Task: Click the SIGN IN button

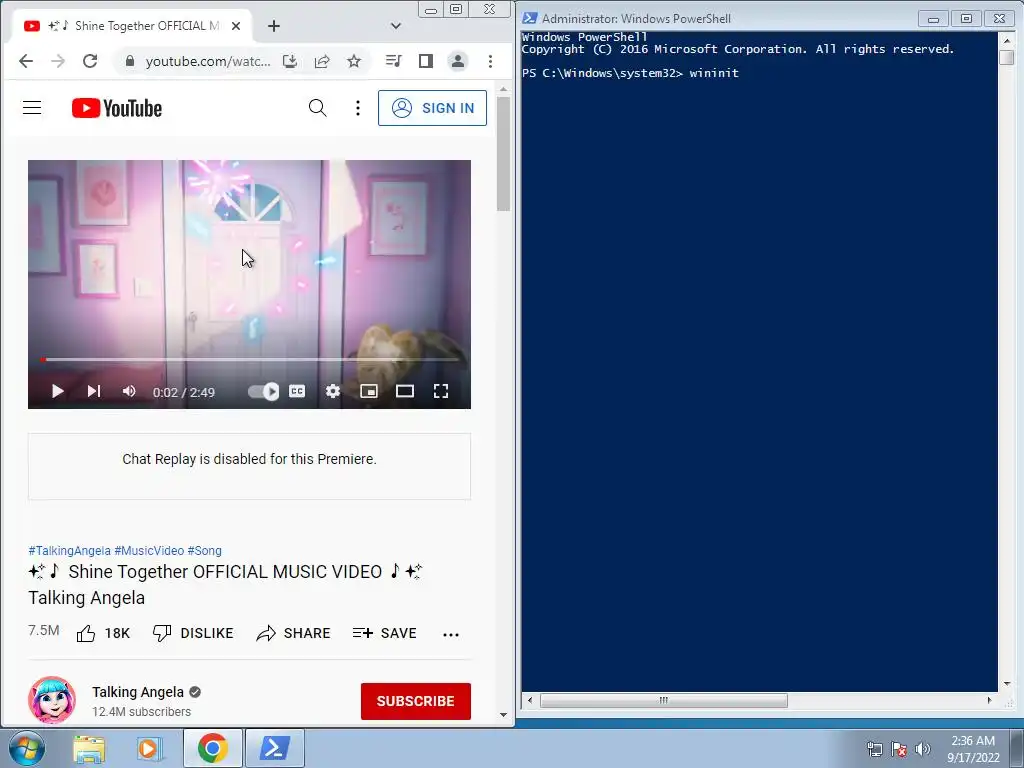Action: coord(432,108)
